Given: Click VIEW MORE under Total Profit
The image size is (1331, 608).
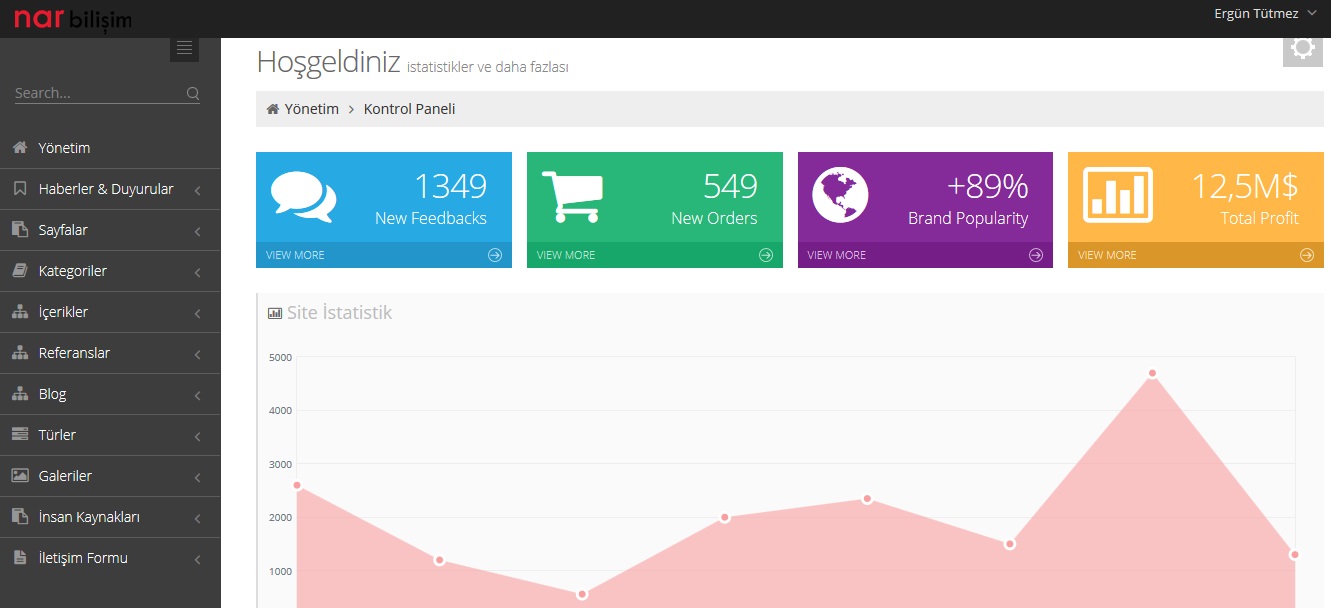Looking at the screenshot, I should pos(1107,255).
